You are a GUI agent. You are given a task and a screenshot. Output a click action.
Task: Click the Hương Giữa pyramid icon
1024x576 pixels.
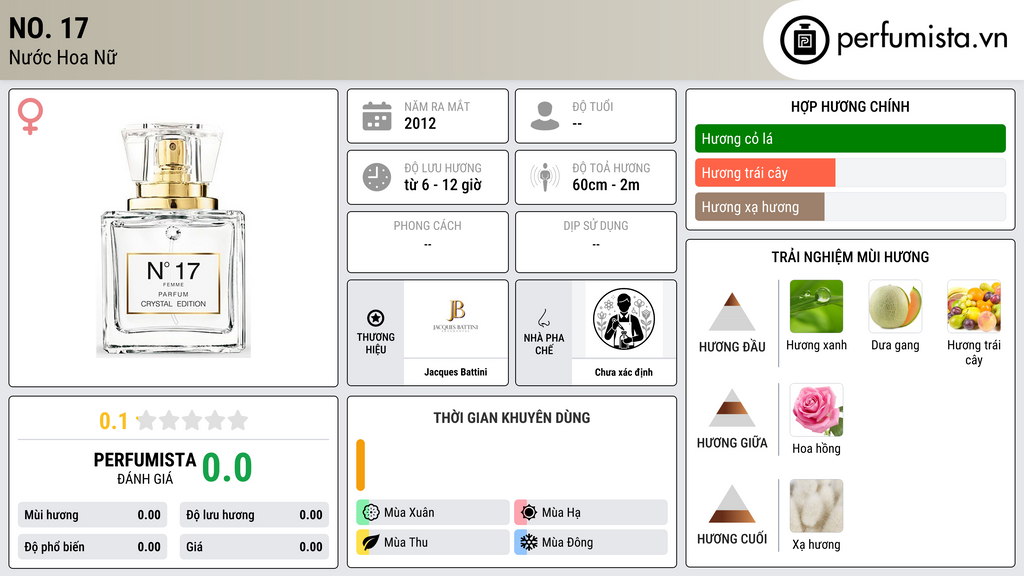[x=732, y=408]
